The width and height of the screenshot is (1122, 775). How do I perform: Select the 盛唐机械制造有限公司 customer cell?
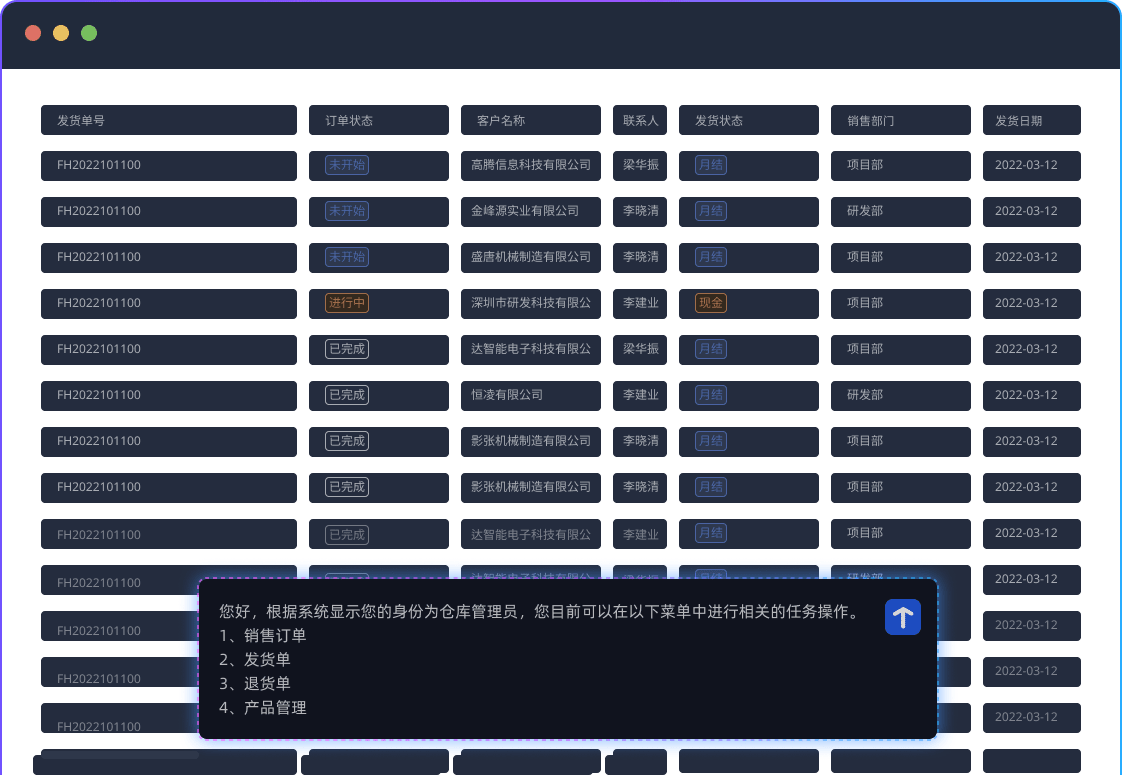[x=531, y=257]
